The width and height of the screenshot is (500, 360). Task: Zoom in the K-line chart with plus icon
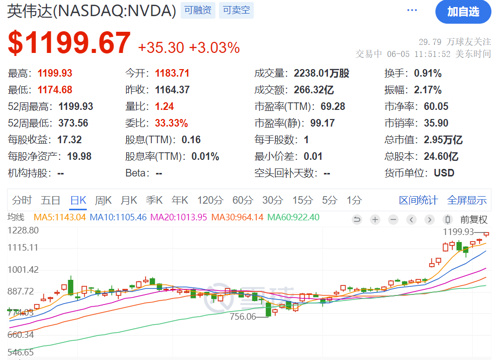[x=375, y=220]
